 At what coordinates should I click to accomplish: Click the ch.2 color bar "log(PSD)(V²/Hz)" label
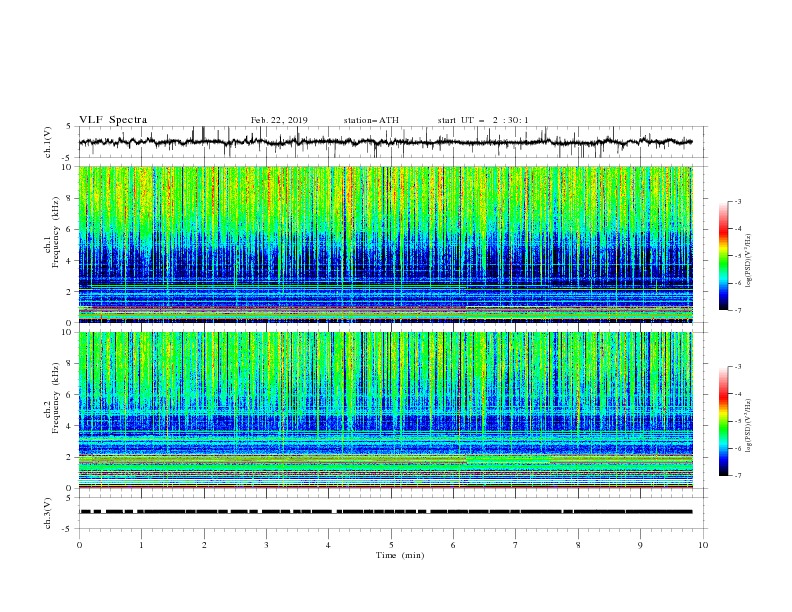[748, 427]
